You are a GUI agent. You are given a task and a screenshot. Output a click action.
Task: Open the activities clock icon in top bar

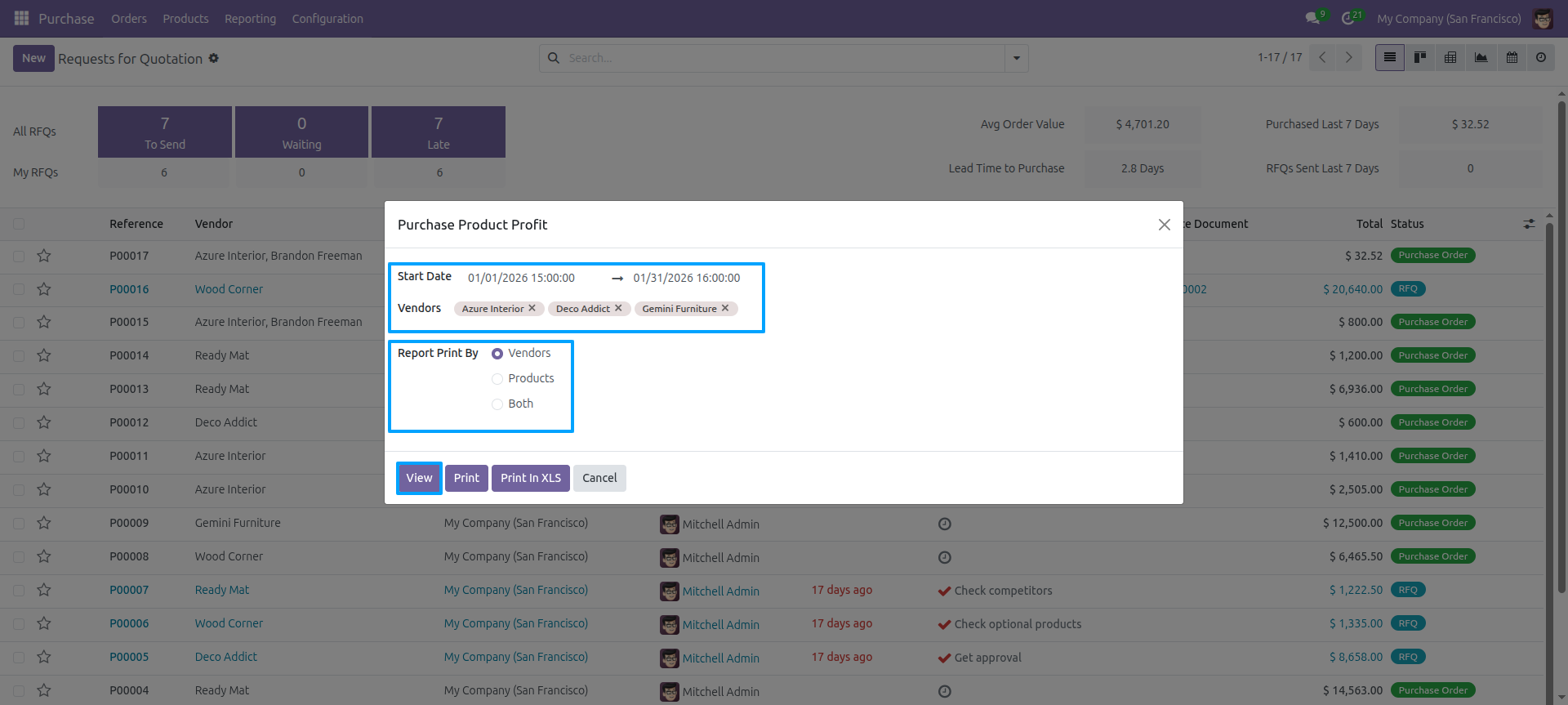[1348, 18]
